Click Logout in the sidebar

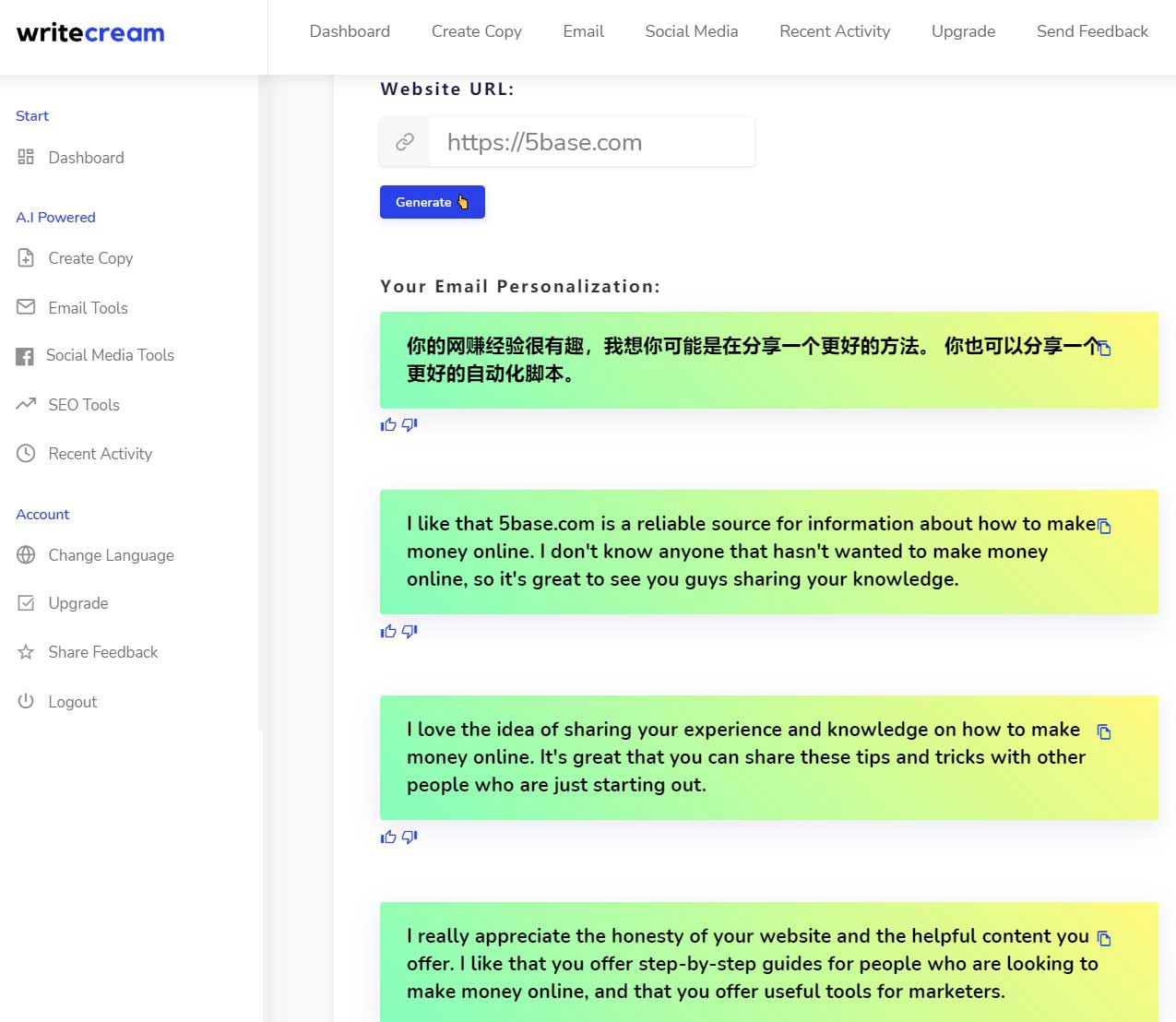72,702
